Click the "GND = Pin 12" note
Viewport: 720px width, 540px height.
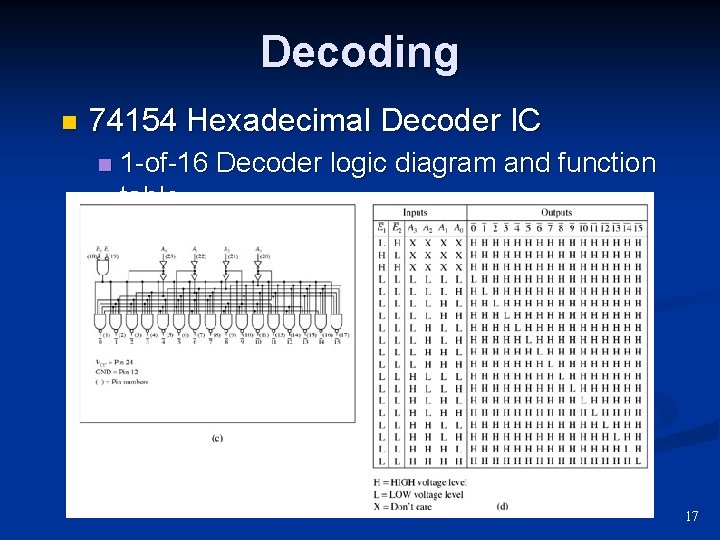pyautogui.click(x=117, y=372)
